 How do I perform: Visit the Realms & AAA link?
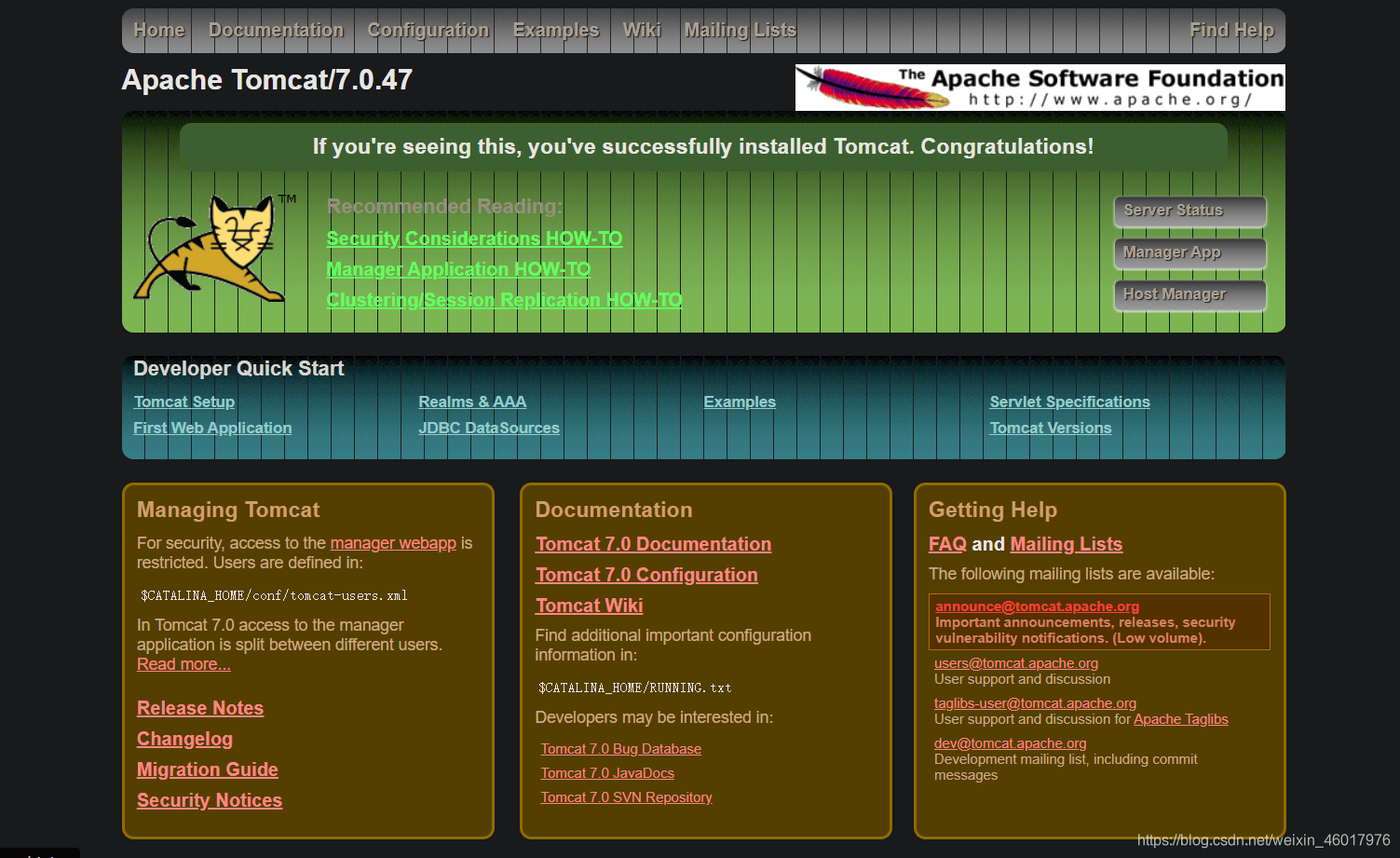coord(472,402)
